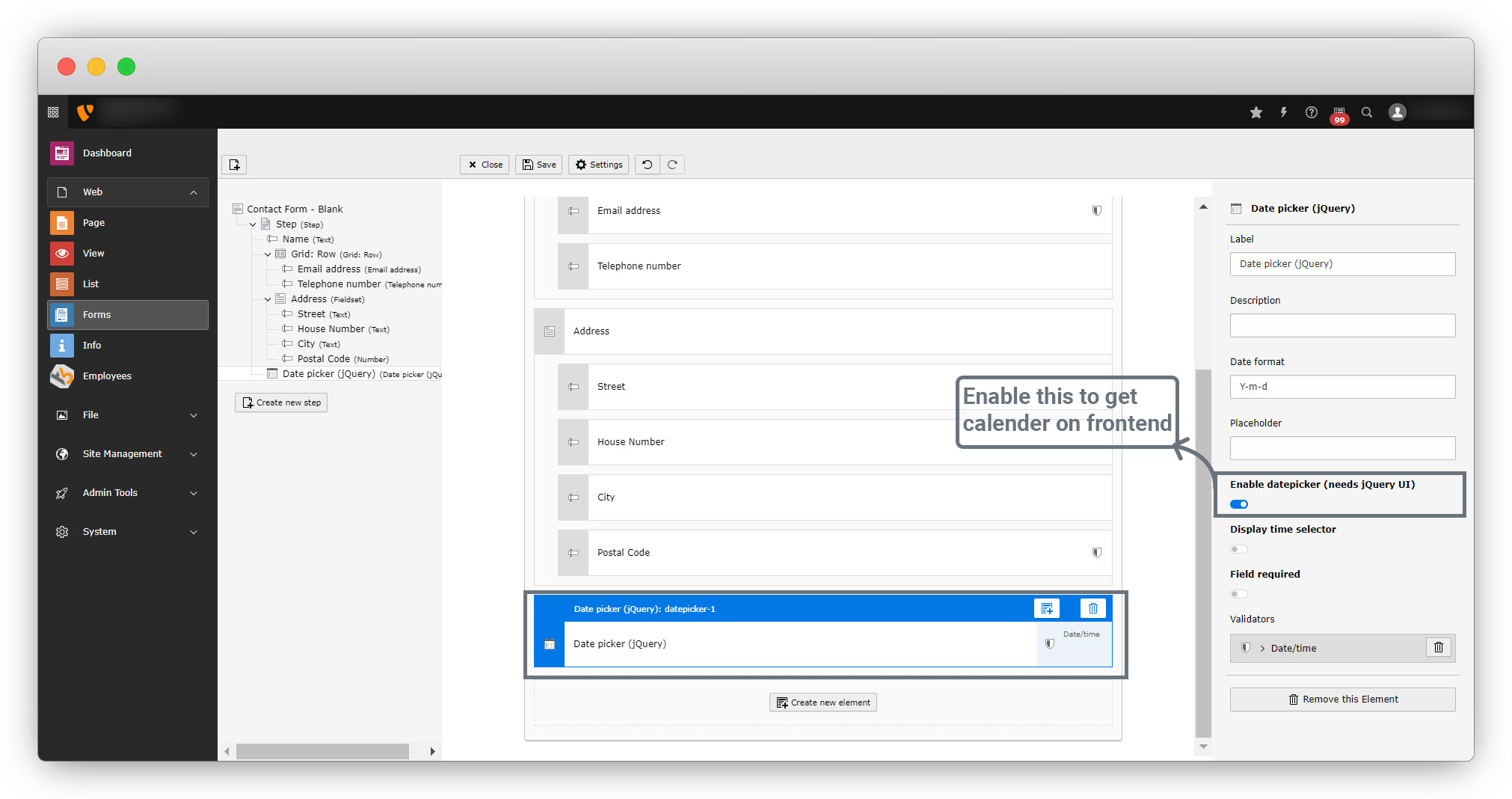Viewport: 1512px width, 799px height.
Task: Click the undo arrow in form toolbar
Action: pyautogui.click(x=647, y=165)
